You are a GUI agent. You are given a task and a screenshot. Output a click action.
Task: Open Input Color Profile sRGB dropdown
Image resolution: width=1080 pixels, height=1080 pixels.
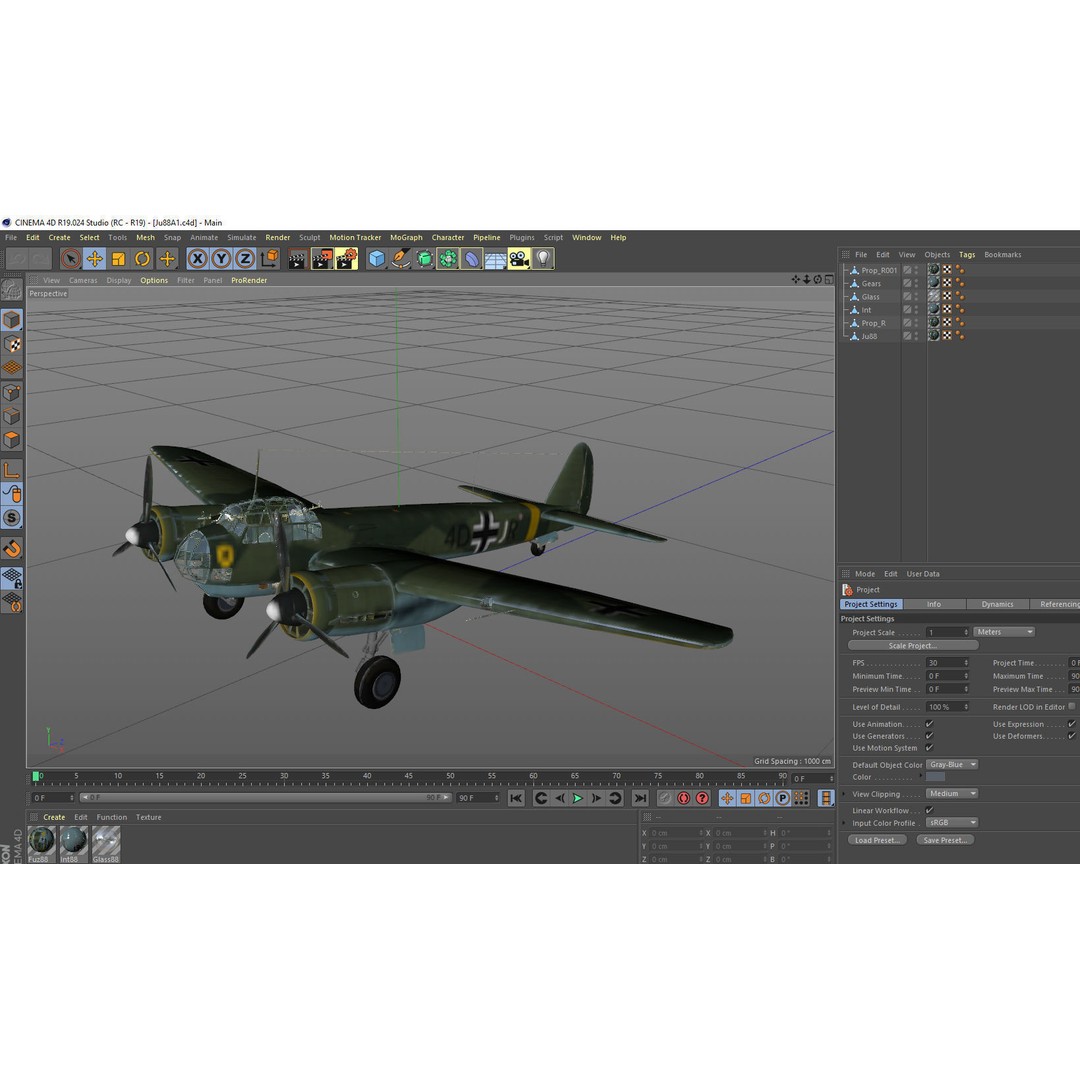pyautogui.click(x=952, y=822)
